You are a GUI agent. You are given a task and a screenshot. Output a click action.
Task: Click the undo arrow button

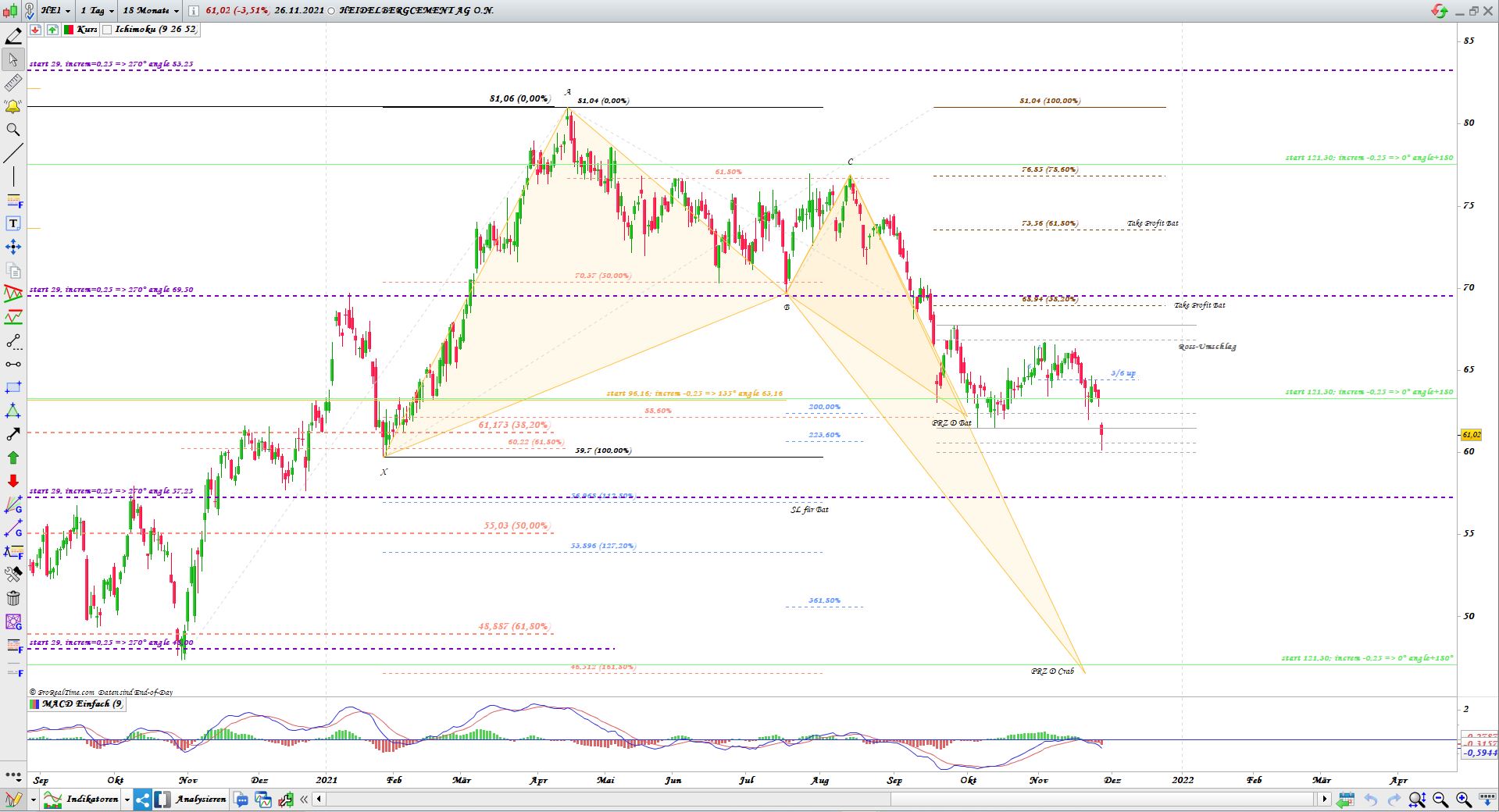[1370, 800]
